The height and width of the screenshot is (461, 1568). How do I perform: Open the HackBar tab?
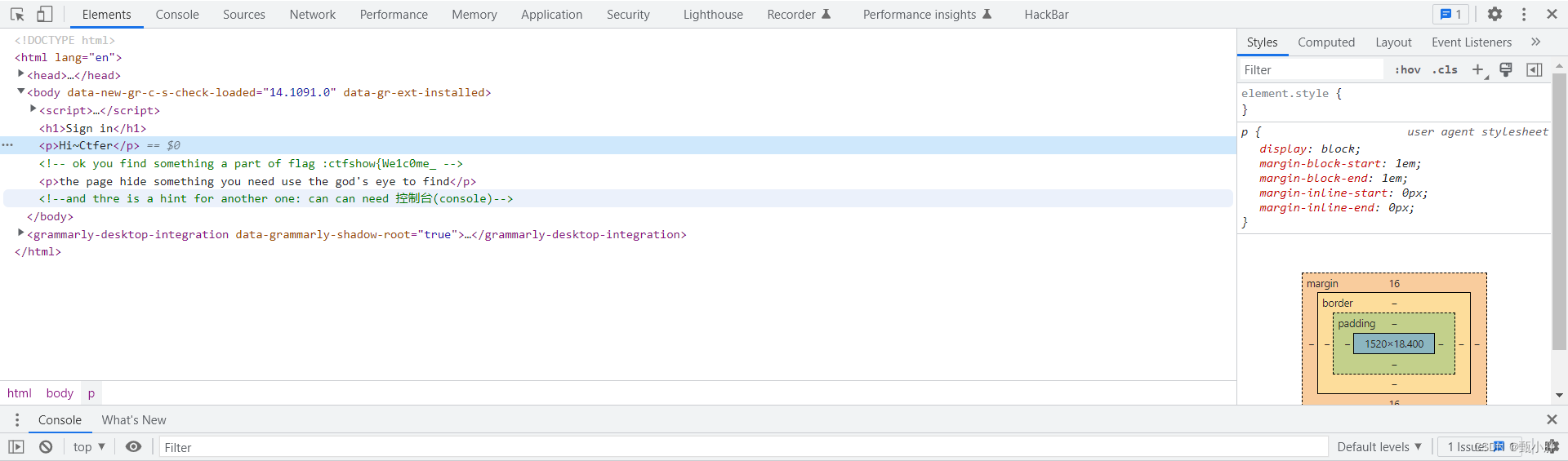(1046, 15)
